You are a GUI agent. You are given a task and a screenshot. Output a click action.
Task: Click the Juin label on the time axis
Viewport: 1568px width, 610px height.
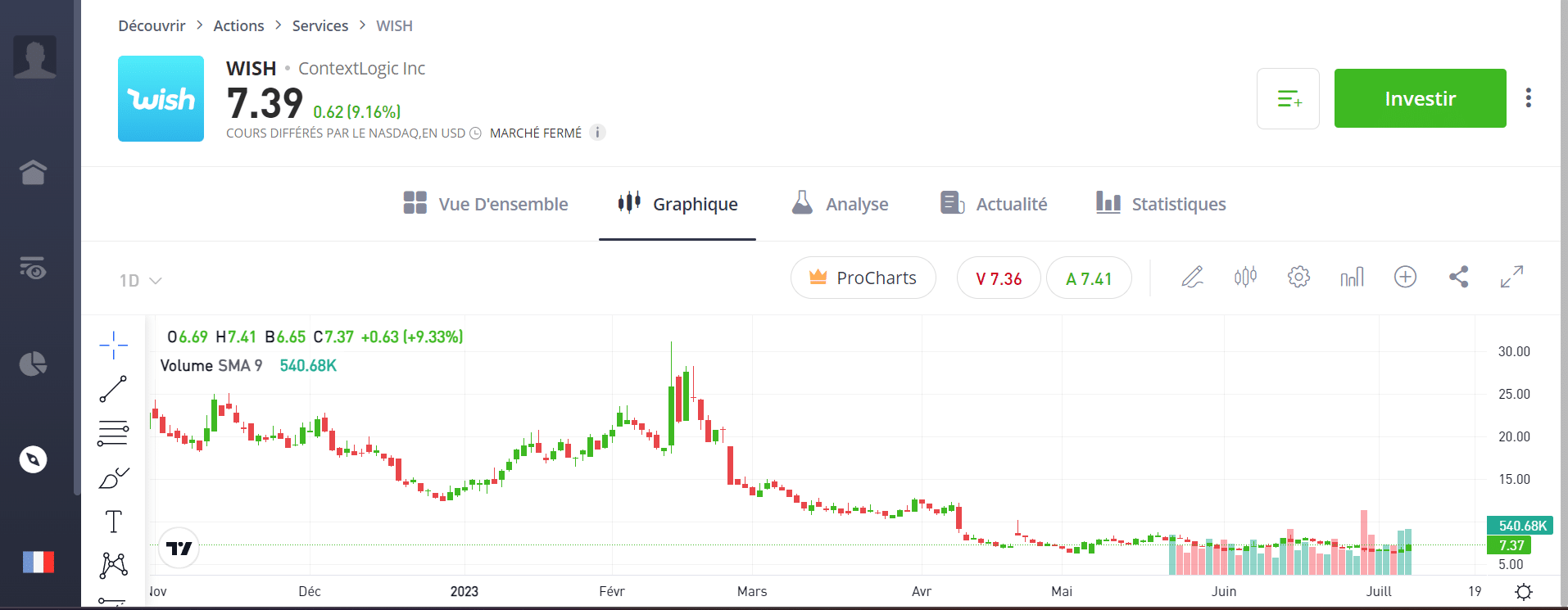click(x=1224, y=591)
